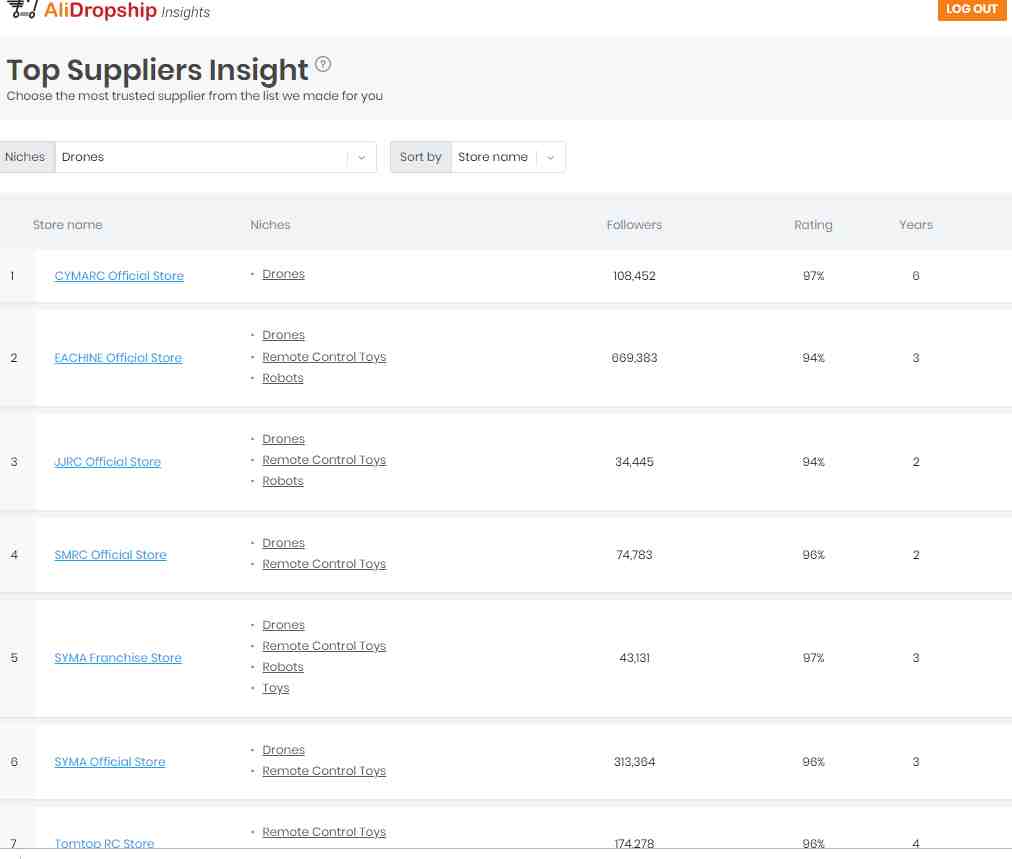Screen dimensions: 1012x859
Task: Open JJRC Official Store link
Action: click(108, 461)
